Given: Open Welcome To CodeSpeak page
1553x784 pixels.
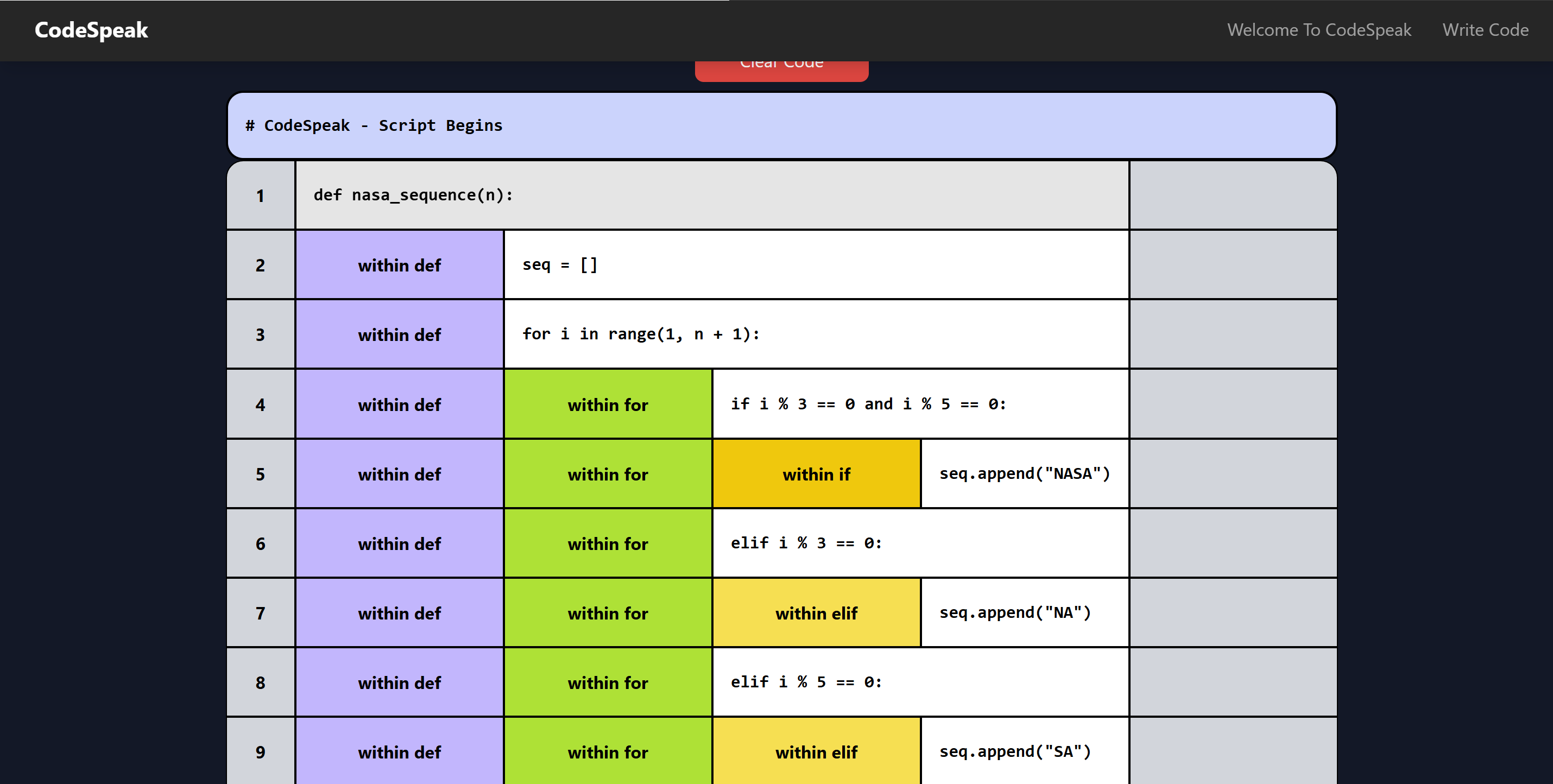Looking at the screenshot, I should point(1318,30).
